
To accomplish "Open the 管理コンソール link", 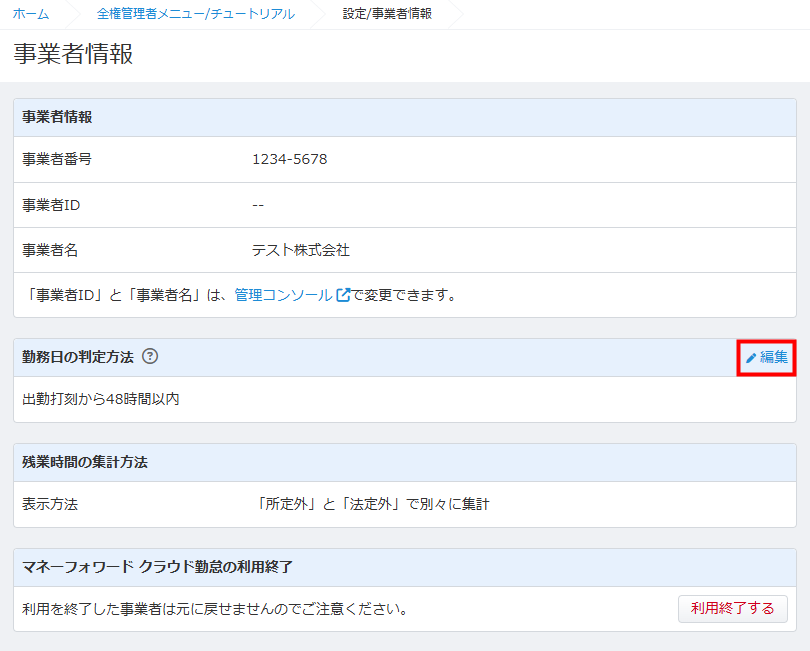I will point(283,295).
